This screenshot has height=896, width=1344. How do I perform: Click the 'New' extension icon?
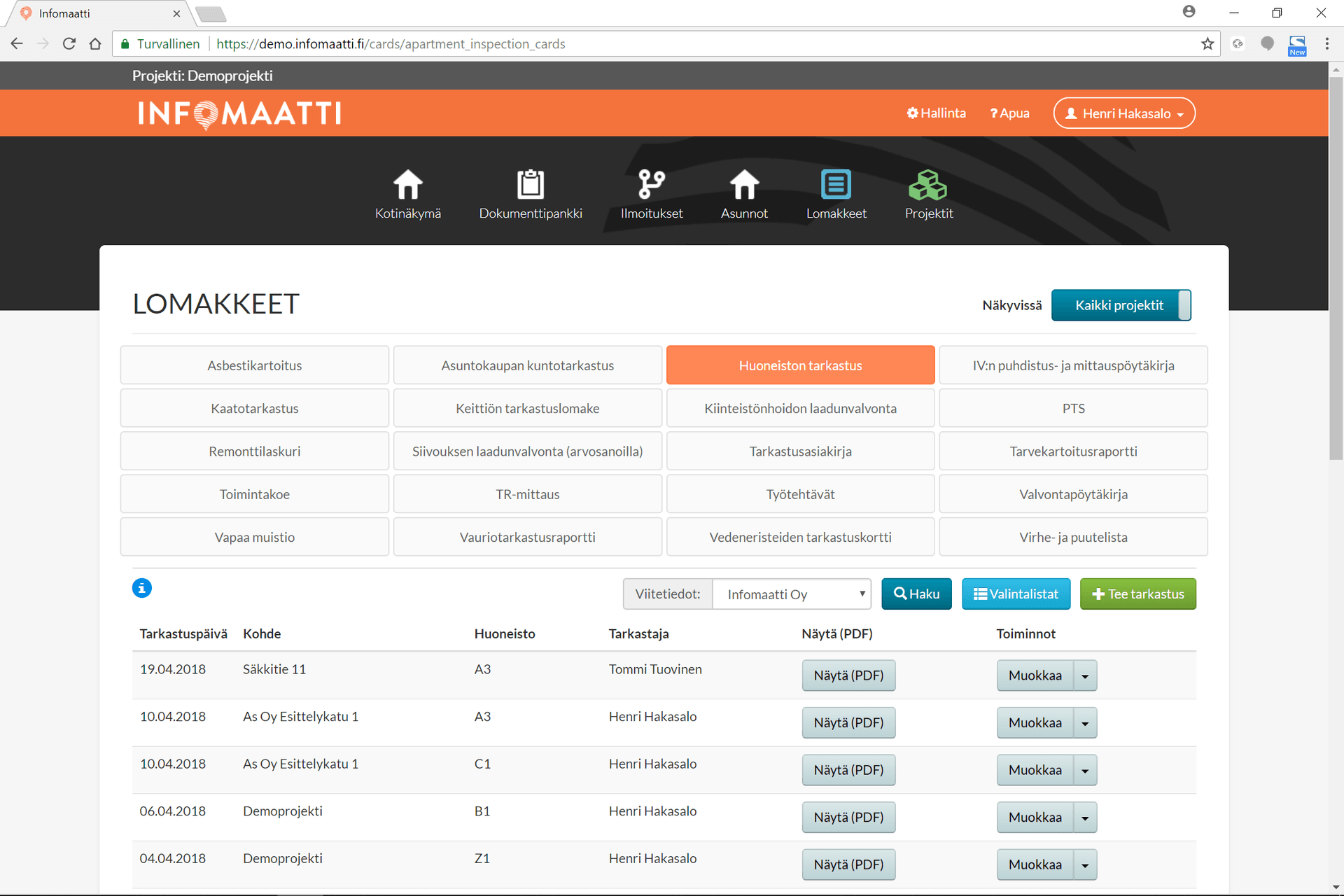(1297, 45)
